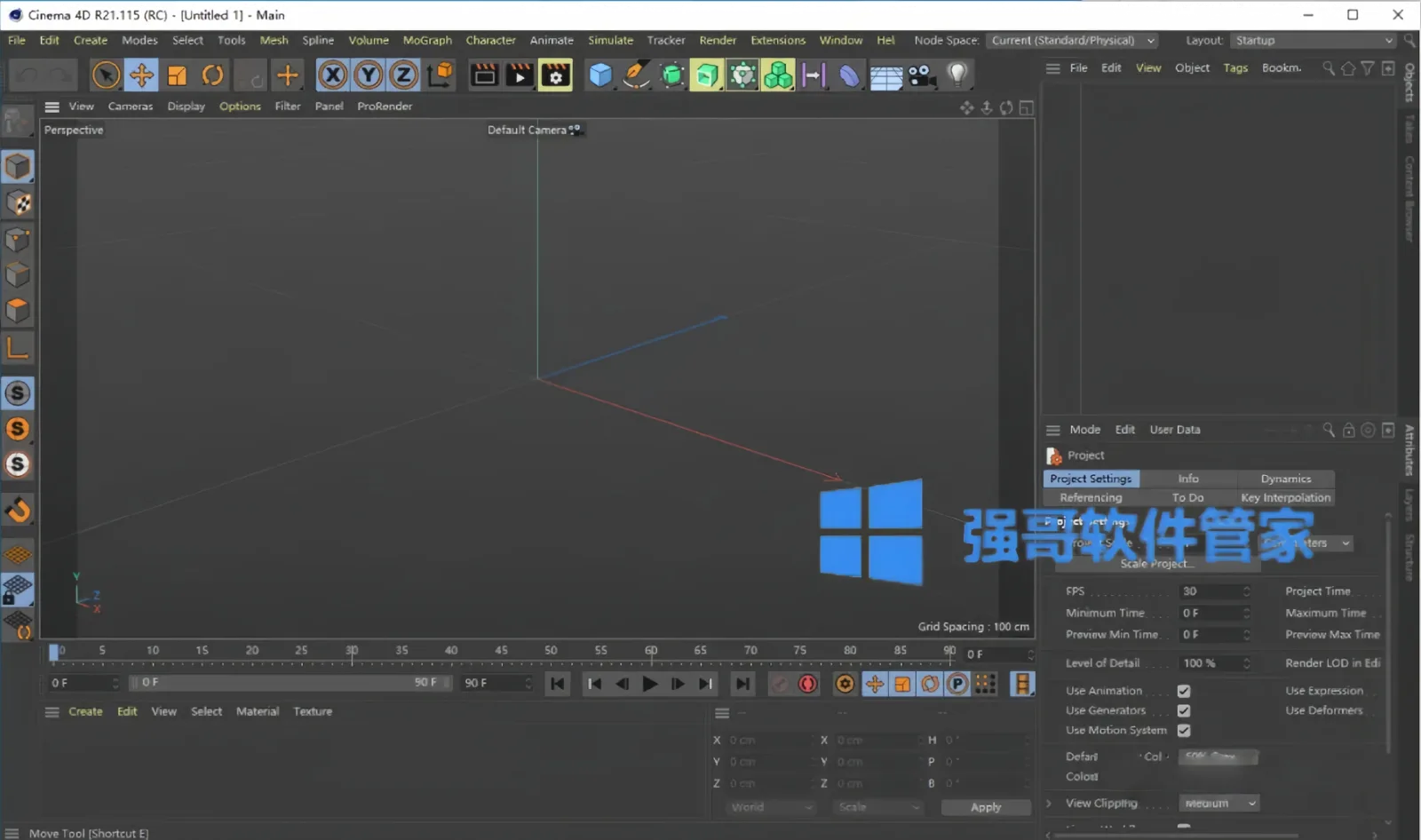This screenshot has height=840, width=1421.
Task: Open the Object Manager hamburger menu
Action: click(x=1053, y=68)
